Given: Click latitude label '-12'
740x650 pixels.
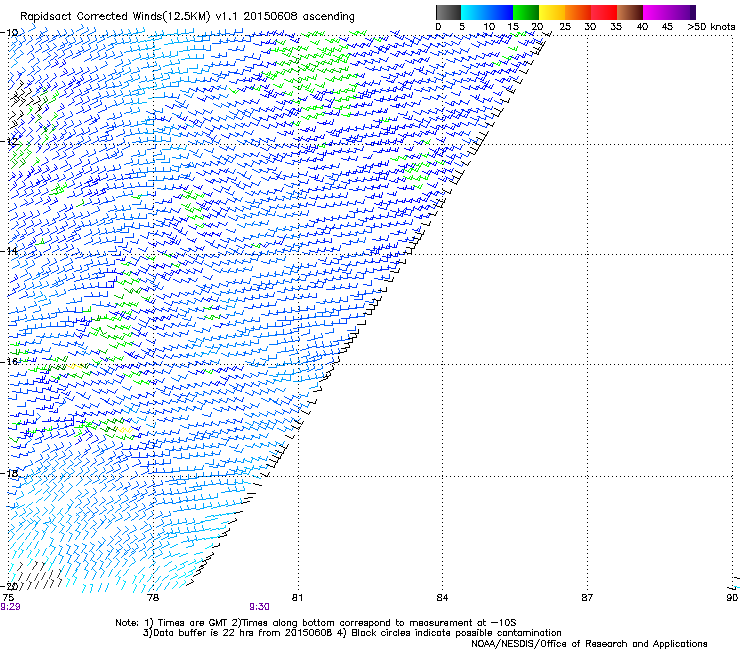Looking at the screenshot, I should [x=9, y=141].
